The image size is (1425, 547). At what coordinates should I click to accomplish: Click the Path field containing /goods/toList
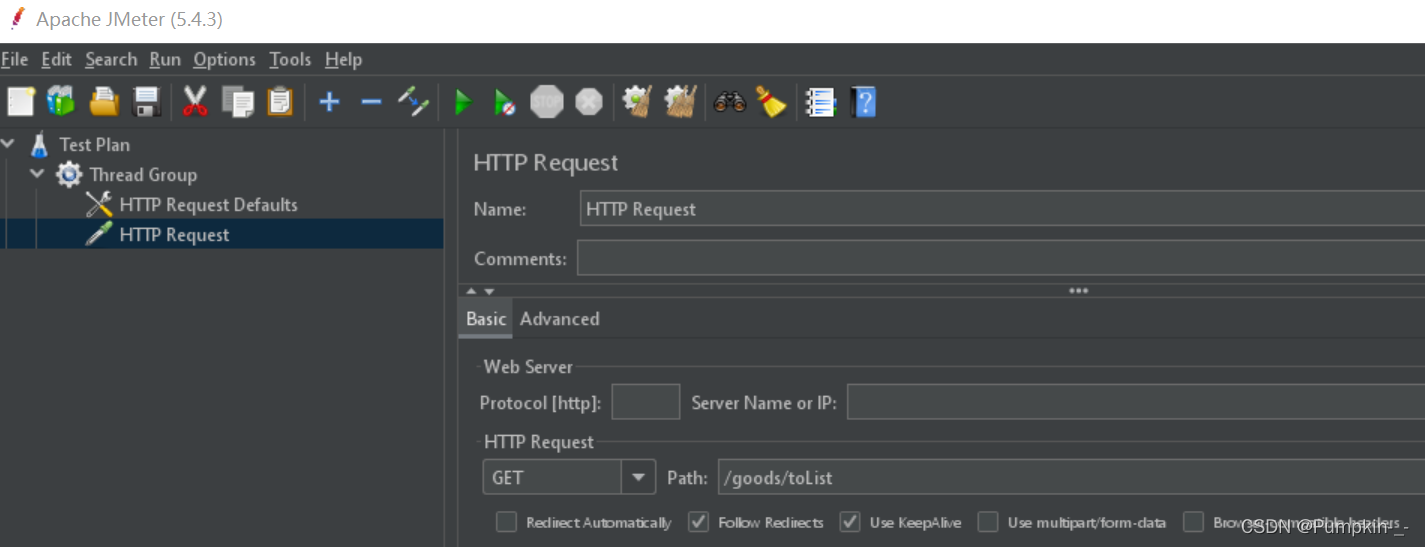(1071, 478)
